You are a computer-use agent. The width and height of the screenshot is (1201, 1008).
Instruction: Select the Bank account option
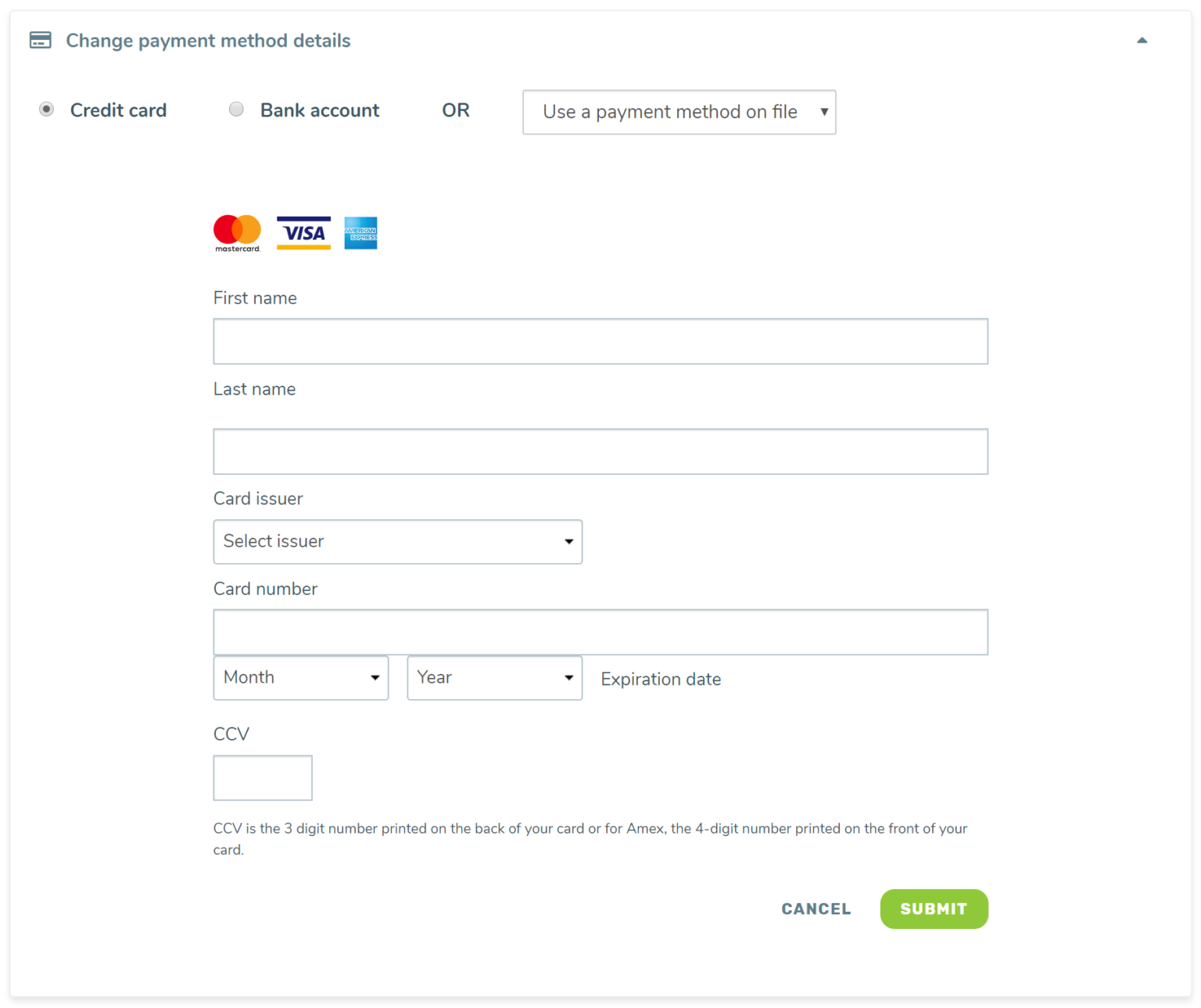(236, 109)
